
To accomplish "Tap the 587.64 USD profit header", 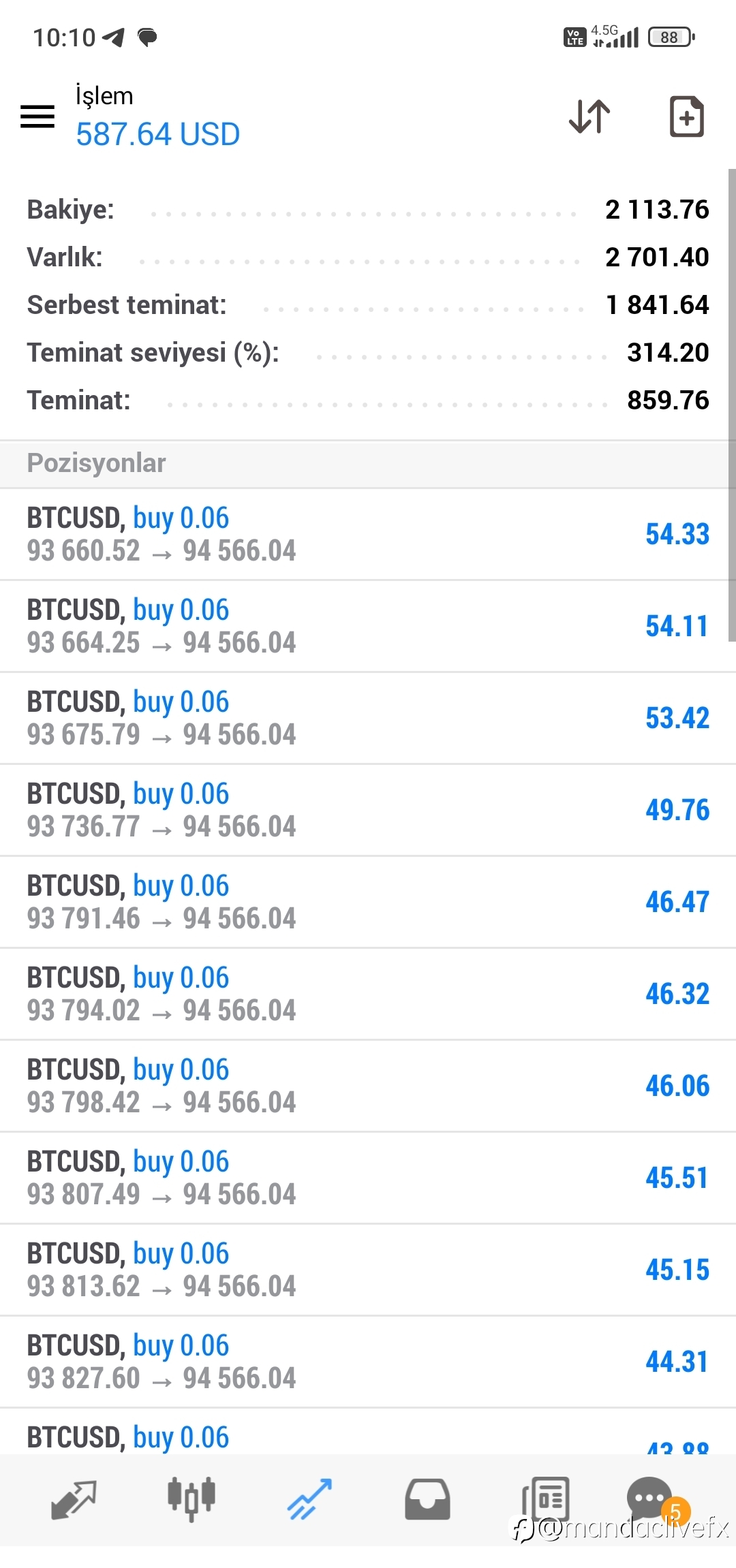I will click(x=157, y=134).
